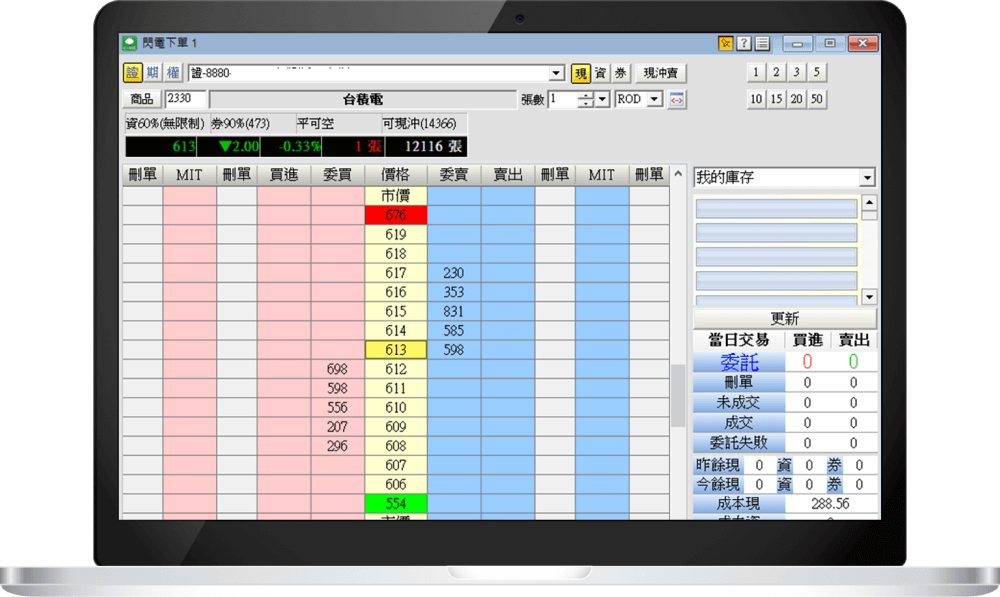
Task: Select 資 margin trade type
Action: coord(600,73)
